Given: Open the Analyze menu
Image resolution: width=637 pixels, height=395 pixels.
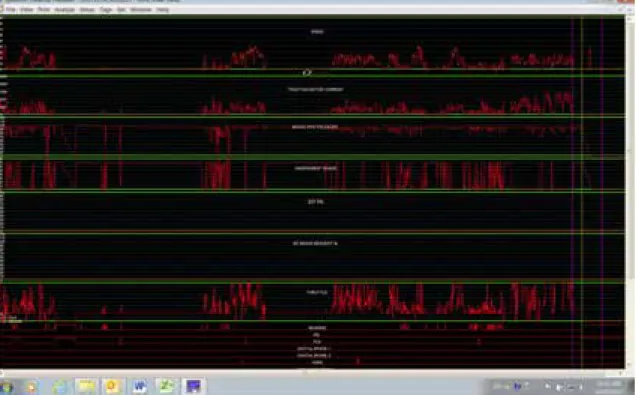Looking at the screenshot, I should [x=64, y=9].
